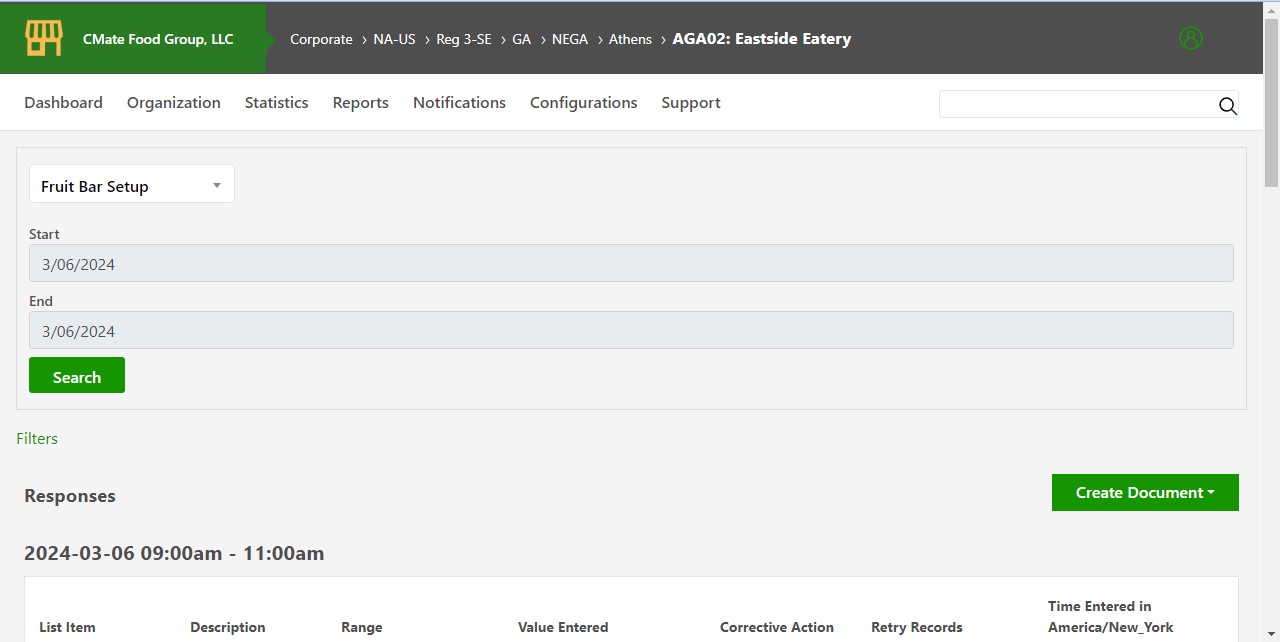1280x642 pixels.
Task: Click the Start date field
Action: pos(631,263)
